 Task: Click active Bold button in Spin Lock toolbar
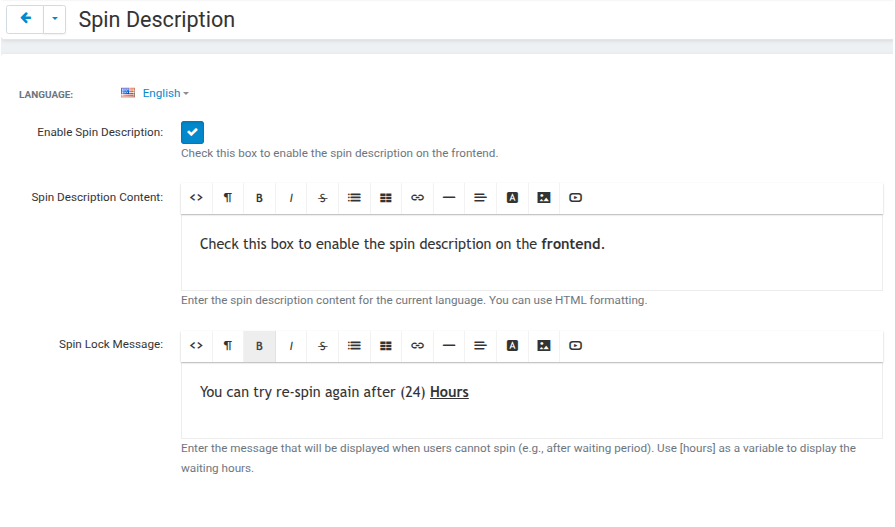(259, 345)
